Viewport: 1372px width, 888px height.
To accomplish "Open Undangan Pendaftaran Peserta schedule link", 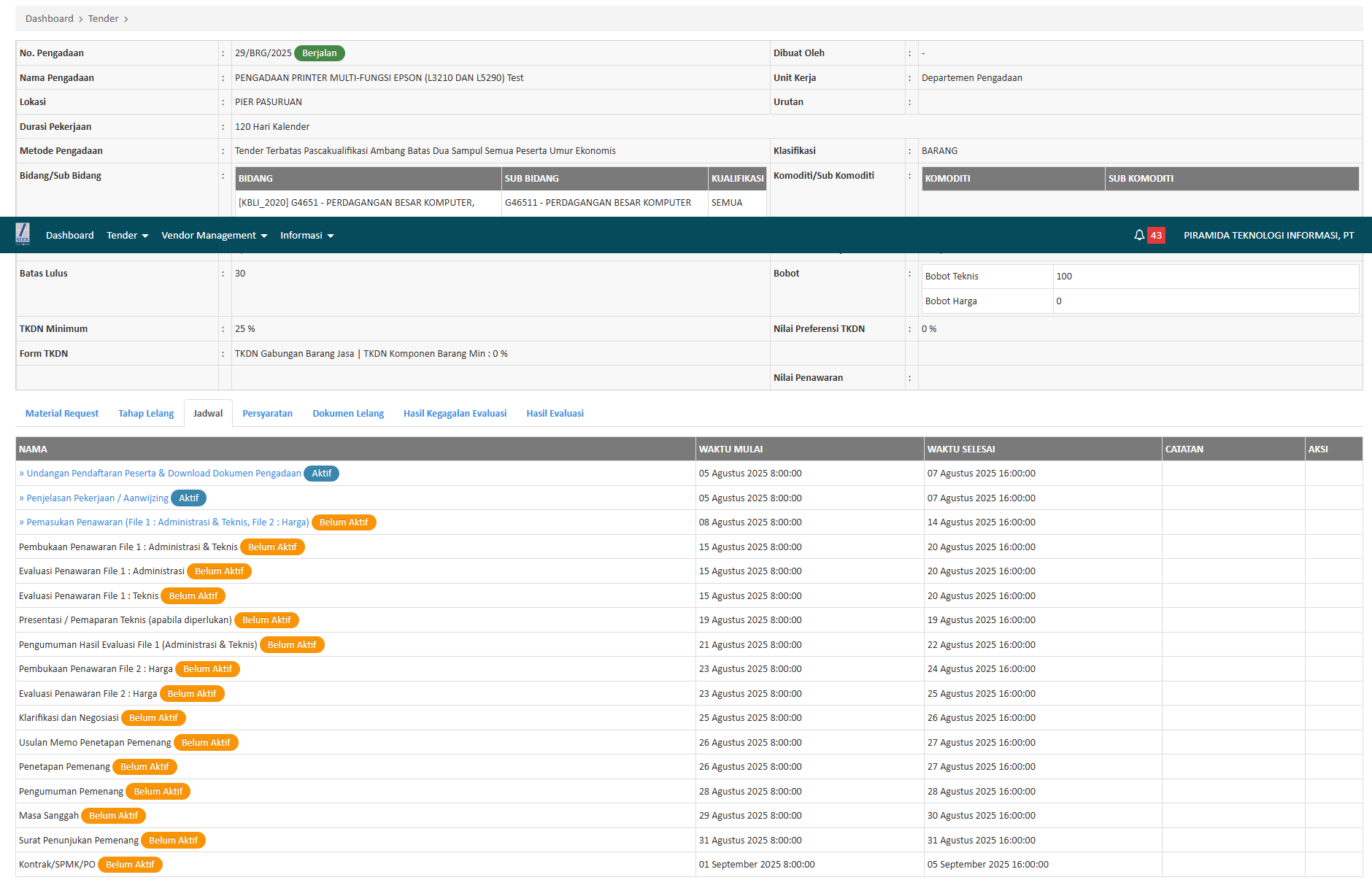I will [x=163, y=474].
